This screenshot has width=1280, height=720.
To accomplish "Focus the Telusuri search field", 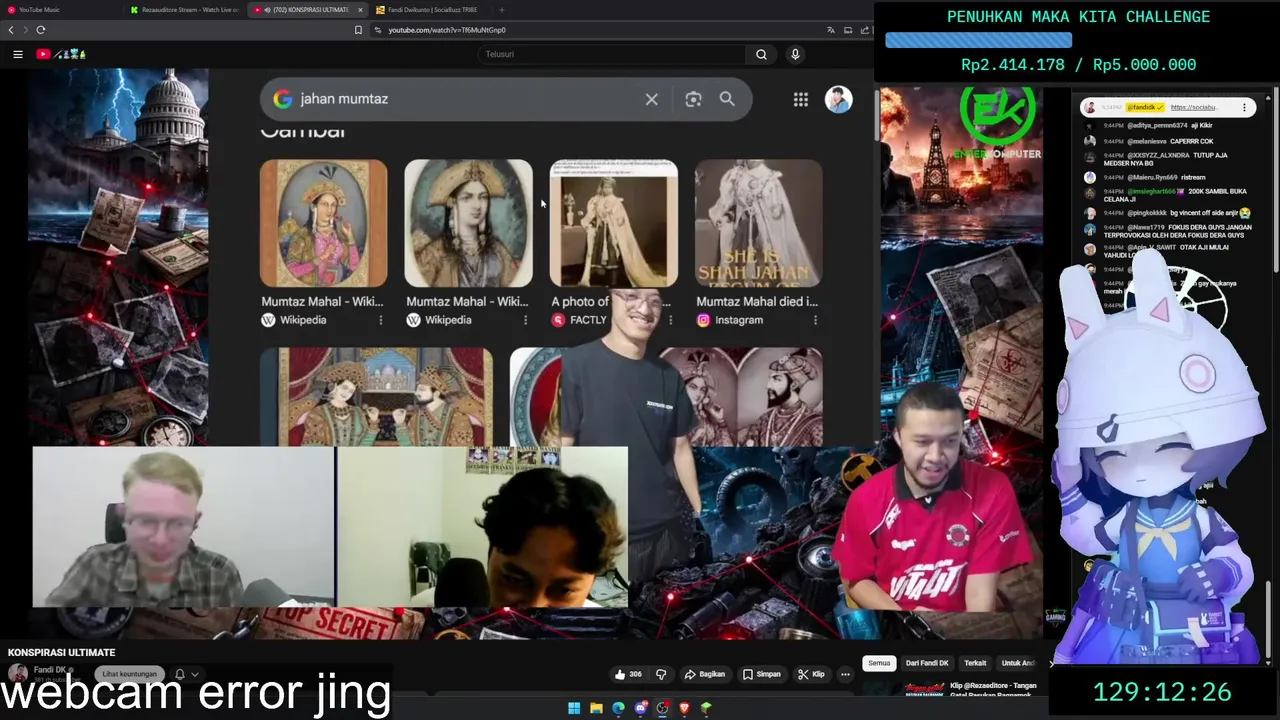I will point(612,54).
